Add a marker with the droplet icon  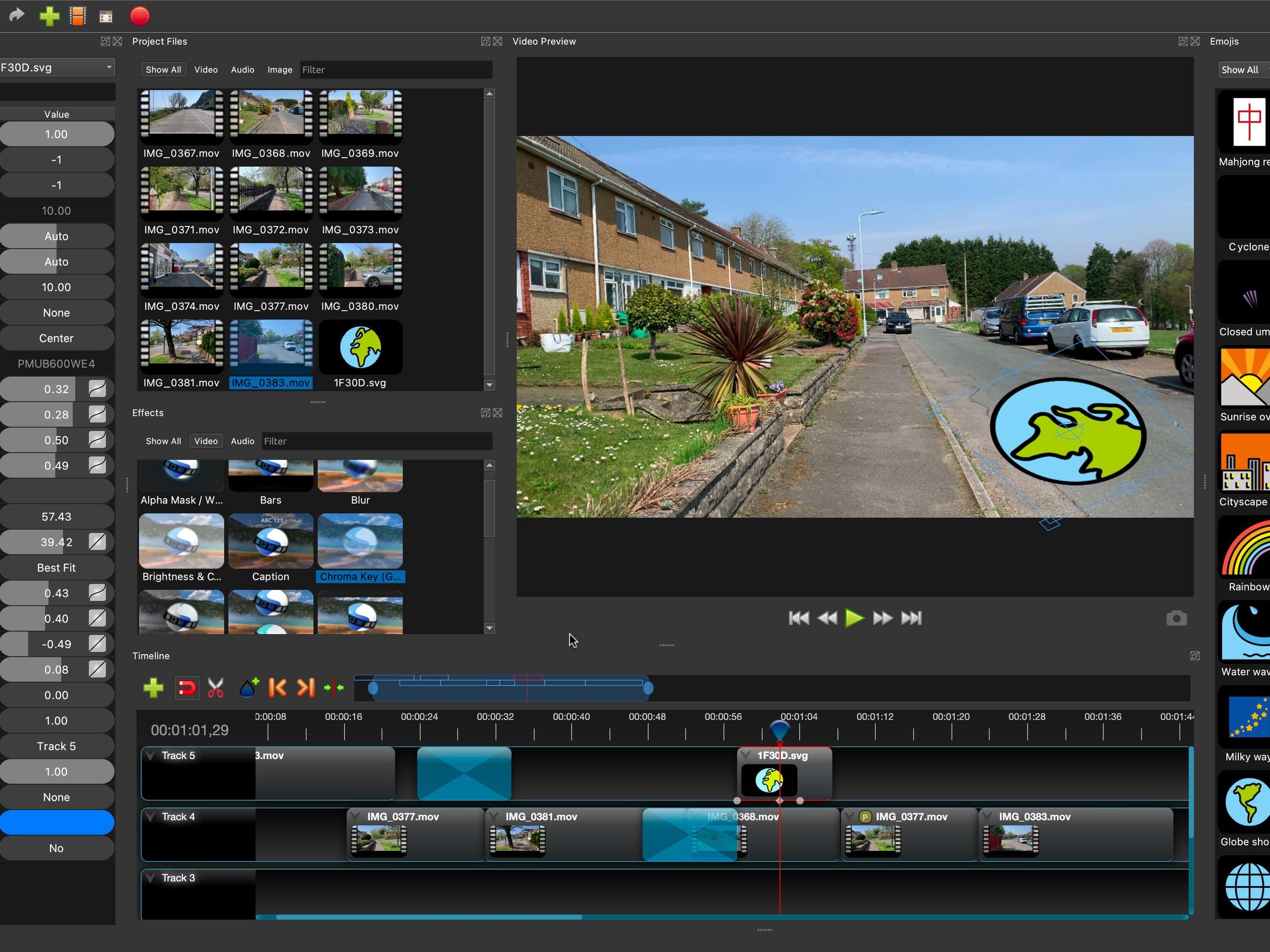point(249,687)
